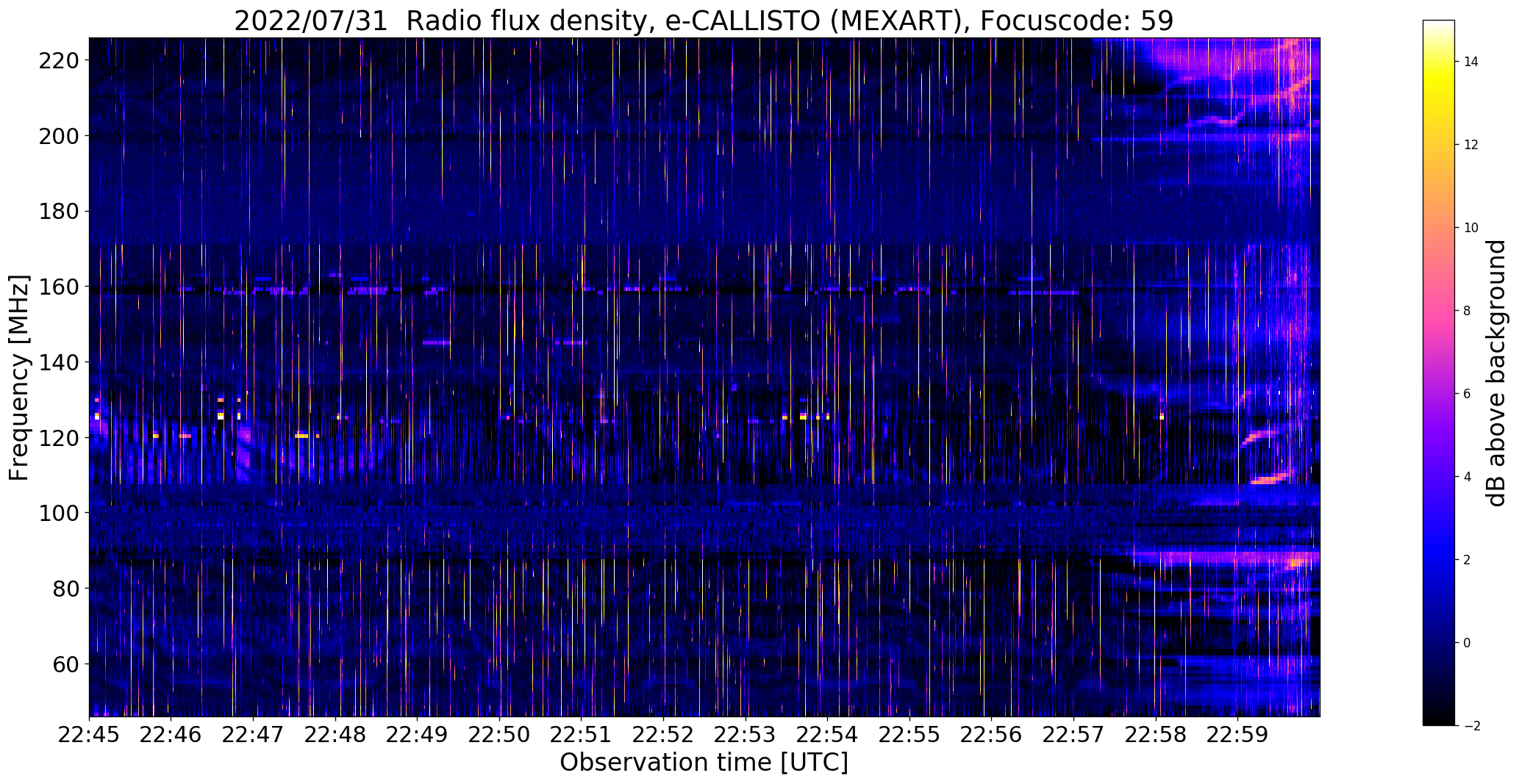The height and width of the screenshot is (784, 1519).
Task: Click the 100 frequency tick label
Action: click(x=60, y=513)
